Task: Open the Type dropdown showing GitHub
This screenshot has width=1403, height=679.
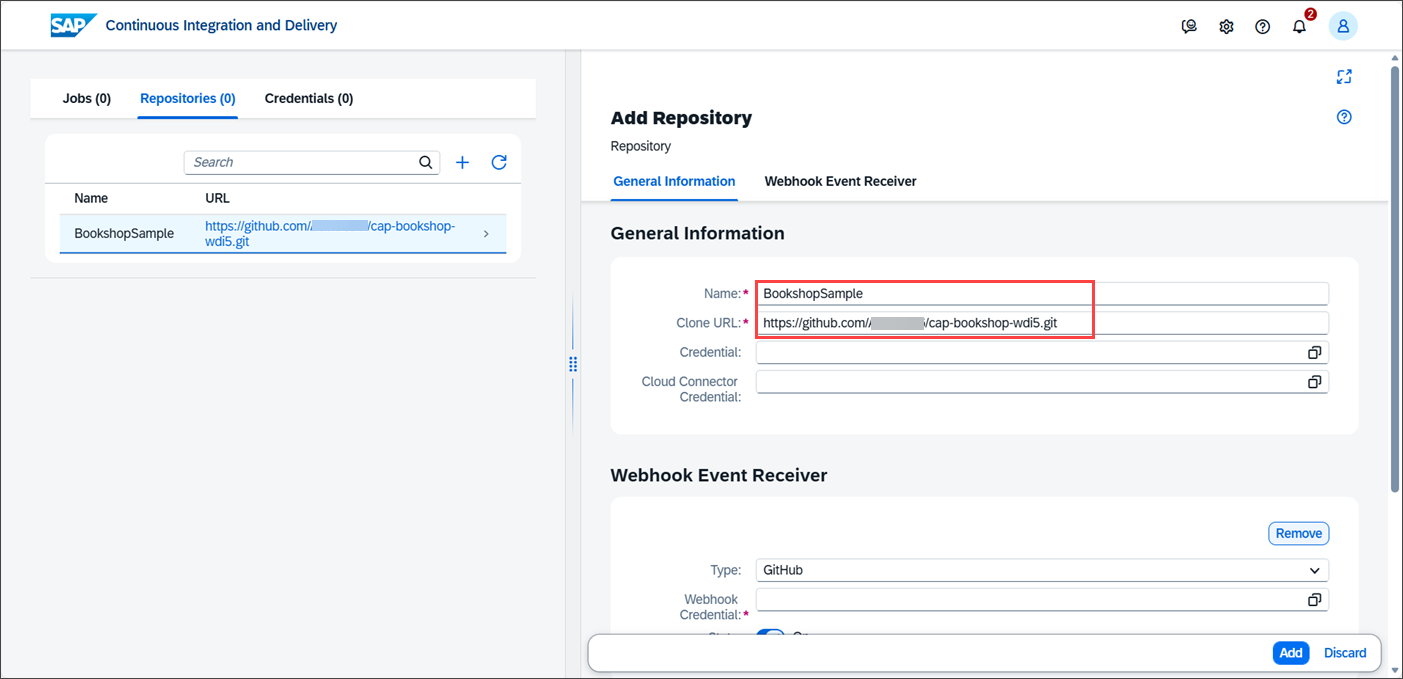Action: 1042,570
